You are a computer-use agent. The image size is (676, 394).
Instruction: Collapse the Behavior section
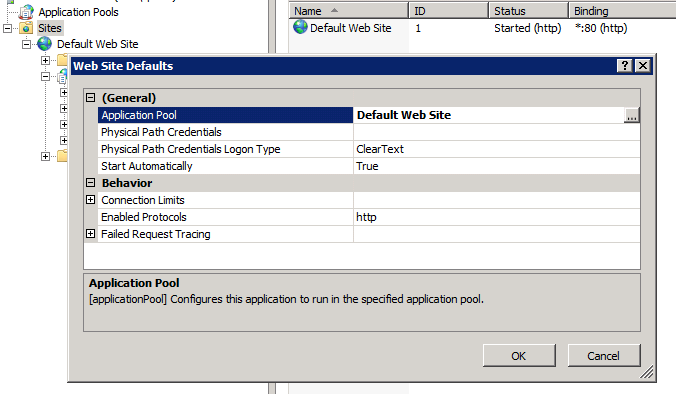[91, 183]
